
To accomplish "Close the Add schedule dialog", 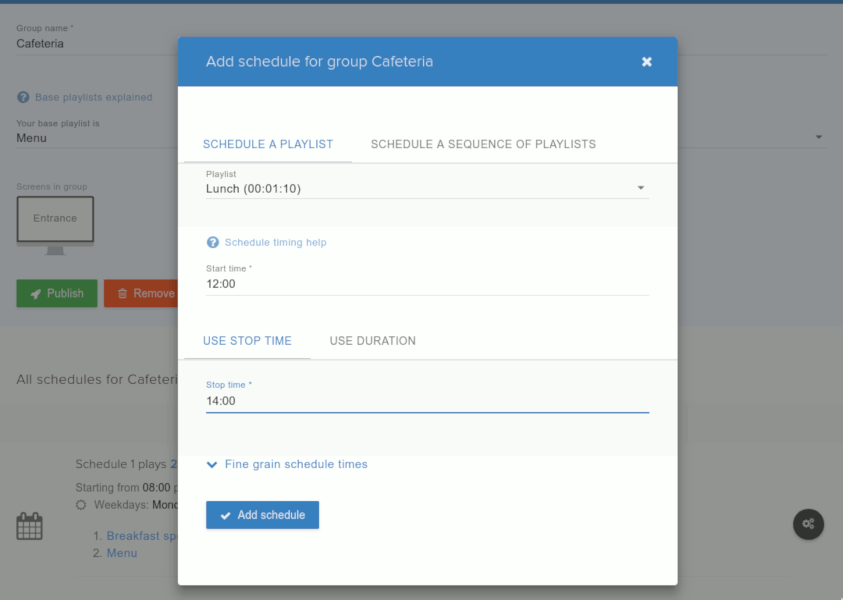I will click(x=647, y=62).
